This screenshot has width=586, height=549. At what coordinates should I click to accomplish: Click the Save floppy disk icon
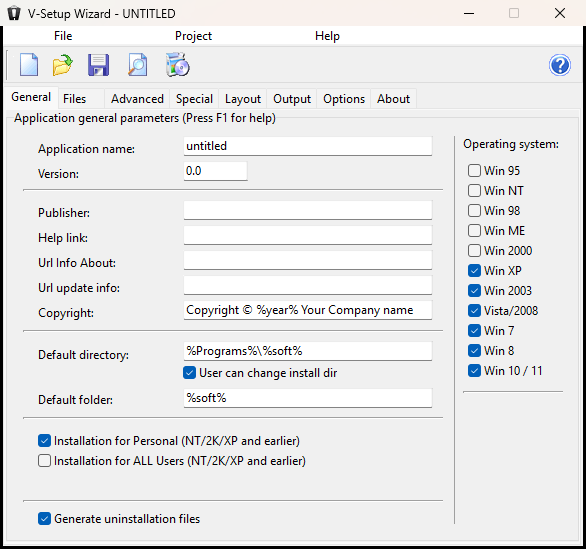tap(99, 65)
